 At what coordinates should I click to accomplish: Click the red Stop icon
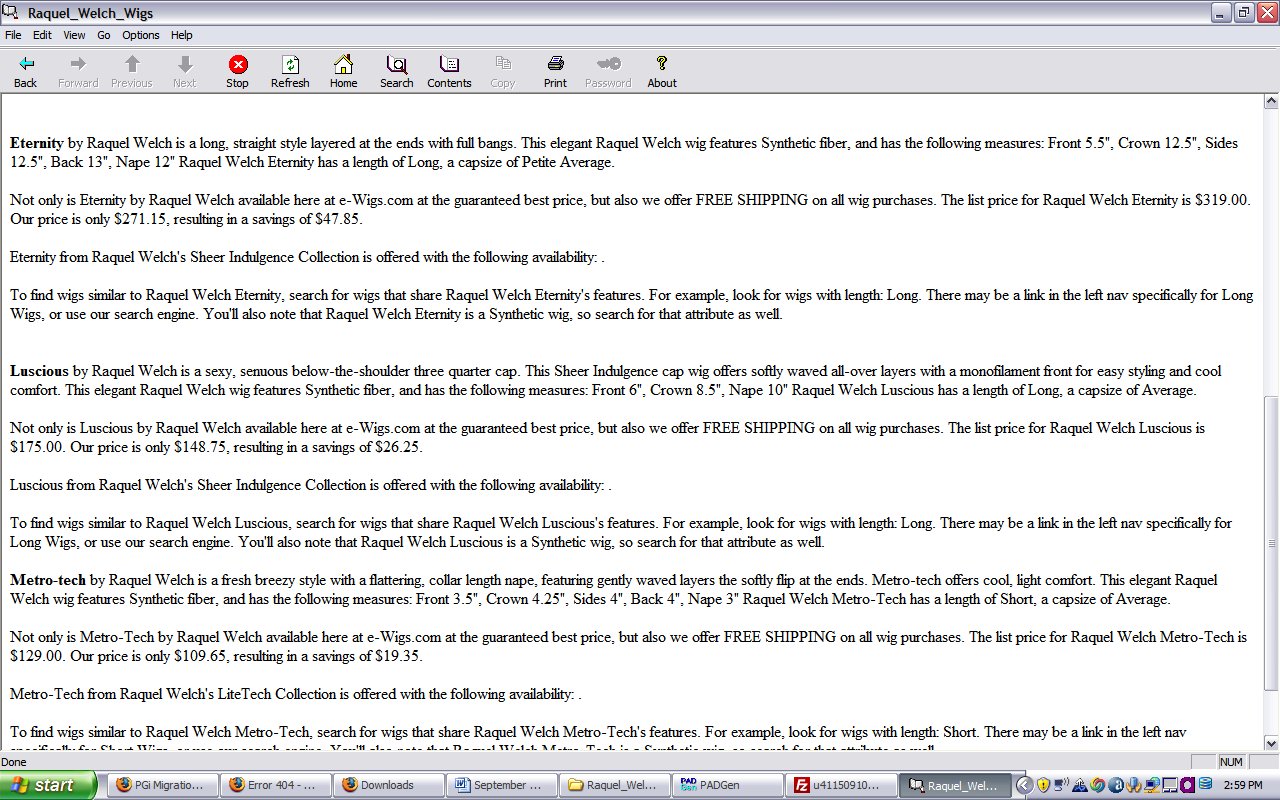coord(238,65)
